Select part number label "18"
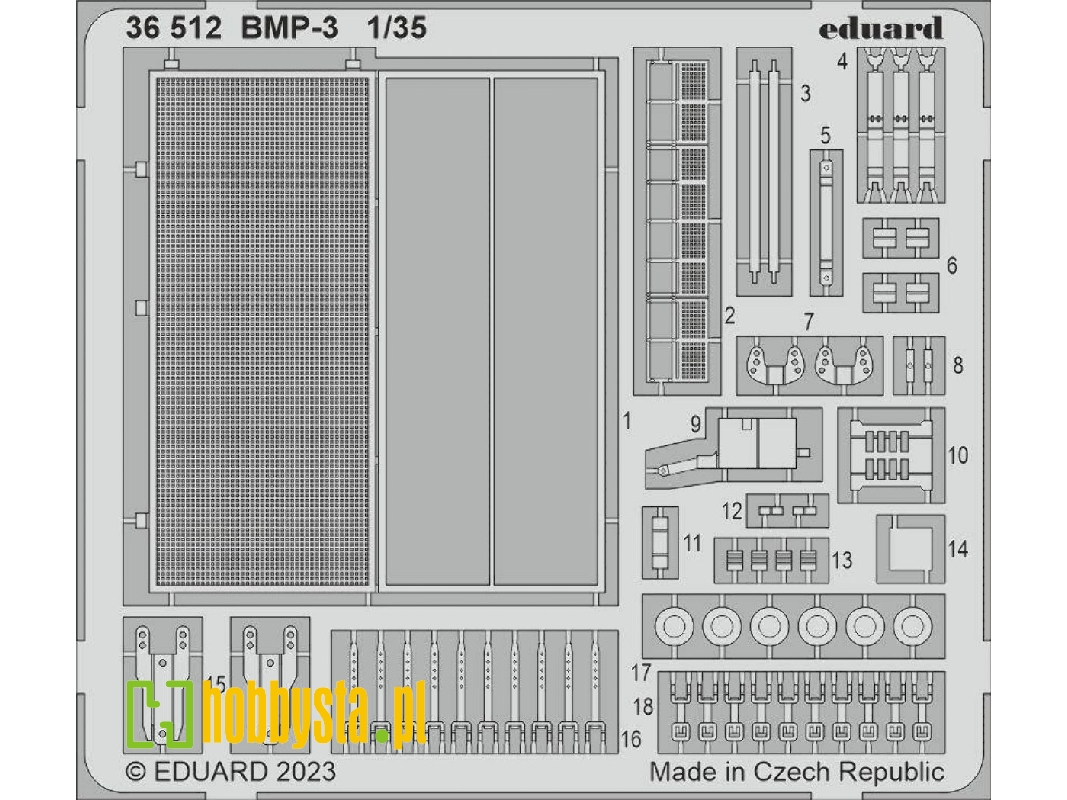 [x=643, y=707]
